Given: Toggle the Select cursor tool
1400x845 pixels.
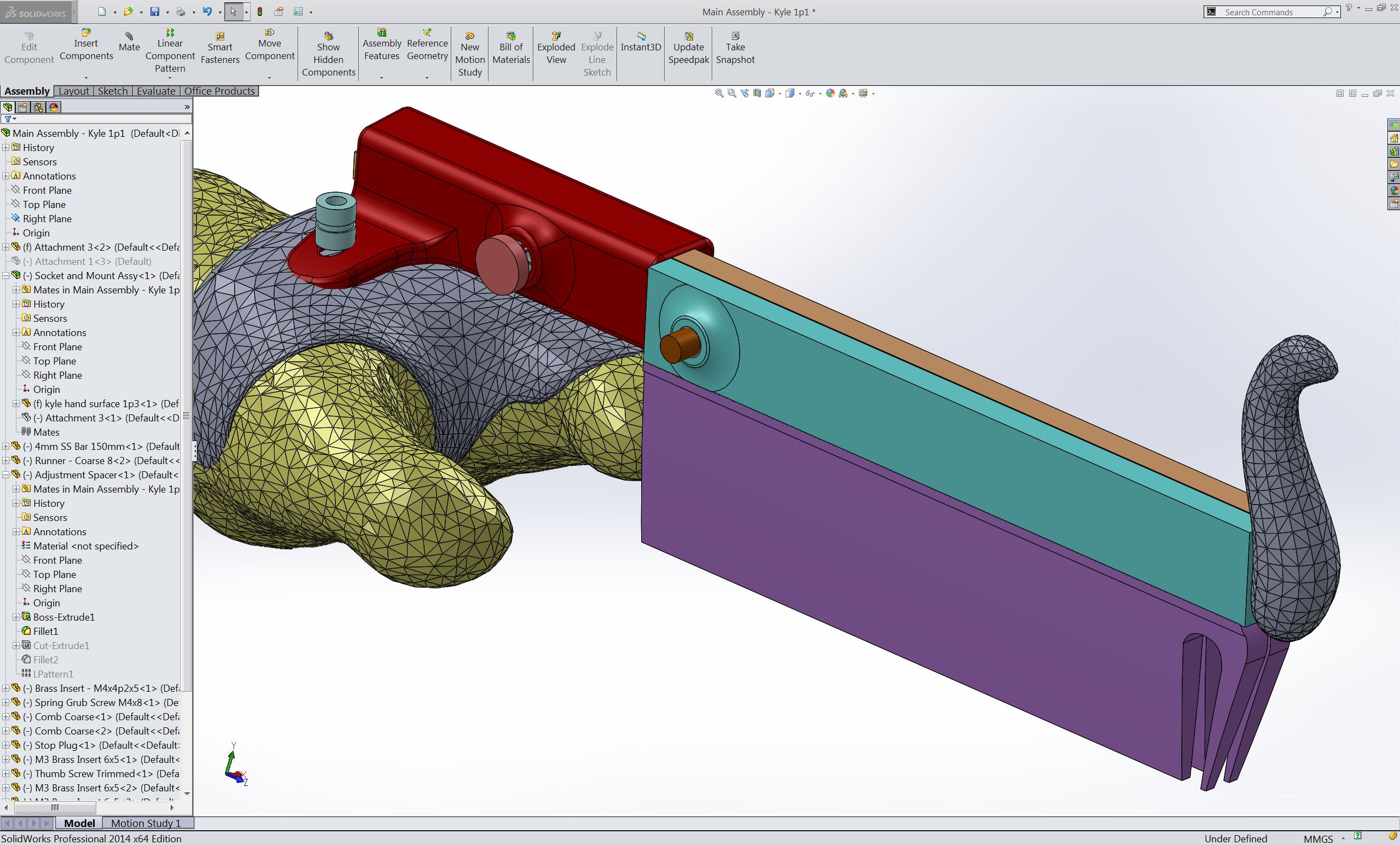Looking at the screenshot, I should coord(233,11).
